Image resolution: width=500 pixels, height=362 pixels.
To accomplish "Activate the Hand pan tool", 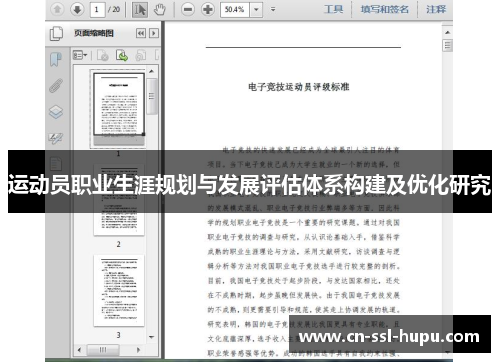I will tap(160, 10).
